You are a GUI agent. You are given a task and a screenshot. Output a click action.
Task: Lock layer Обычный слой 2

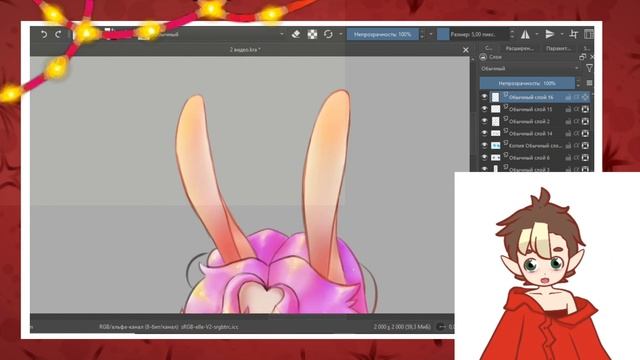(568, 121)
